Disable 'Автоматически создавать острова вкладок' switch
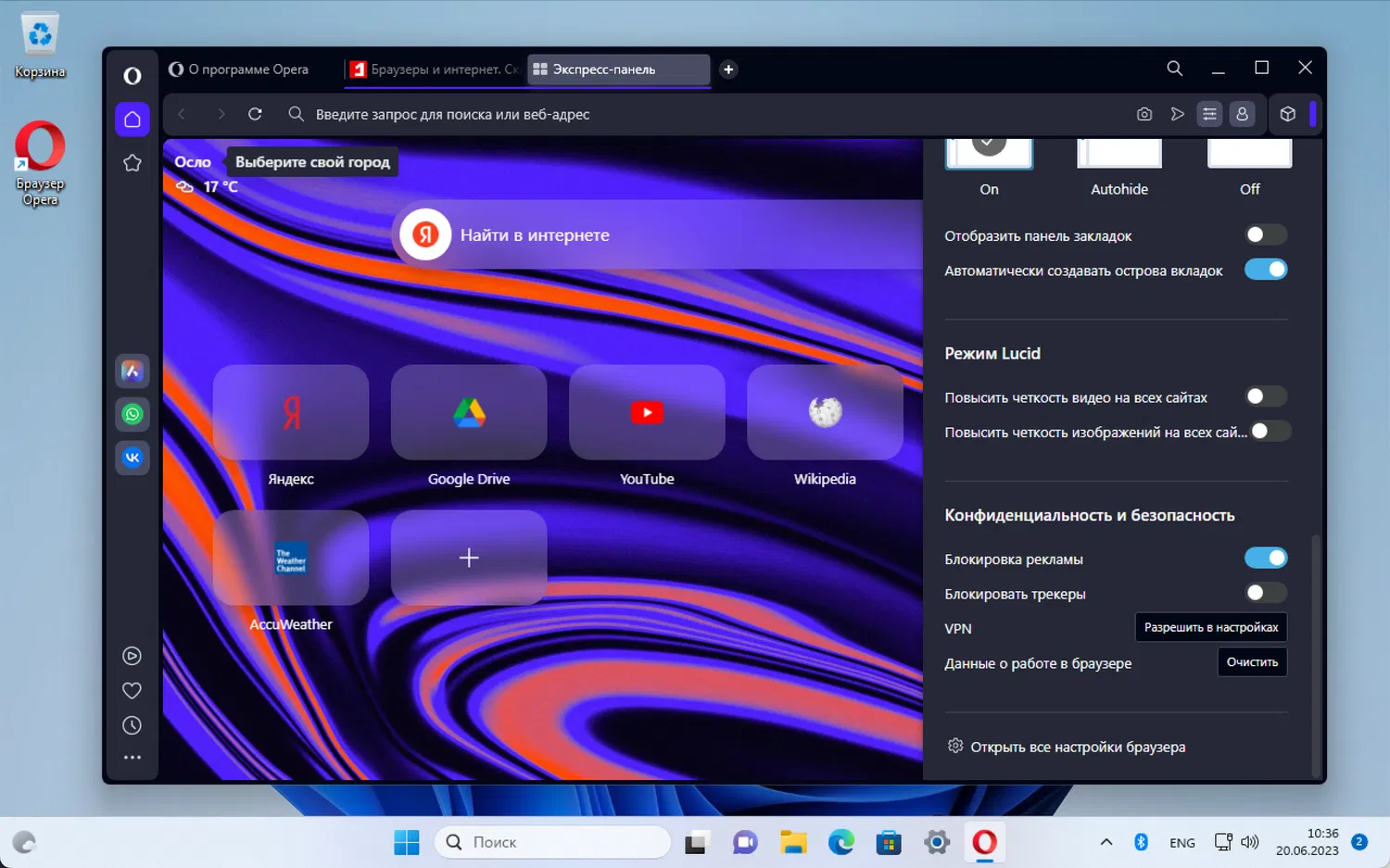1390x868 pixels. 1266,270
